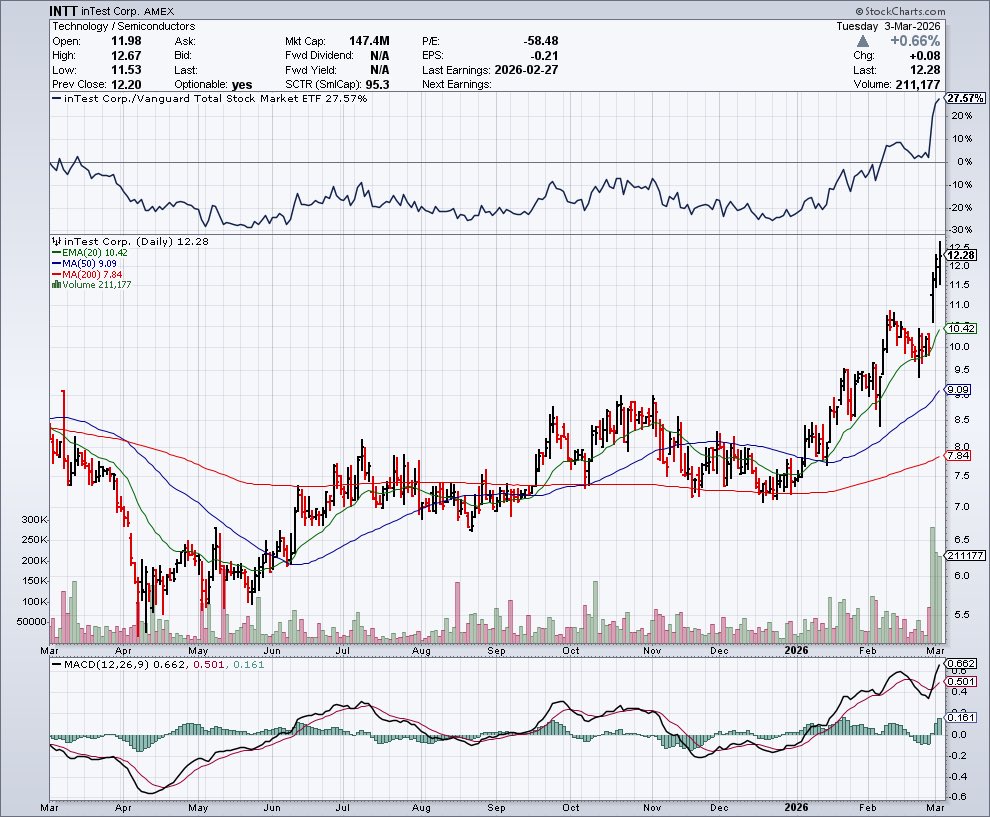Click the up-arrow triangle beside +0.66%
The width and height of the screenshot is (990, 817).
click(x=863, y=41)
